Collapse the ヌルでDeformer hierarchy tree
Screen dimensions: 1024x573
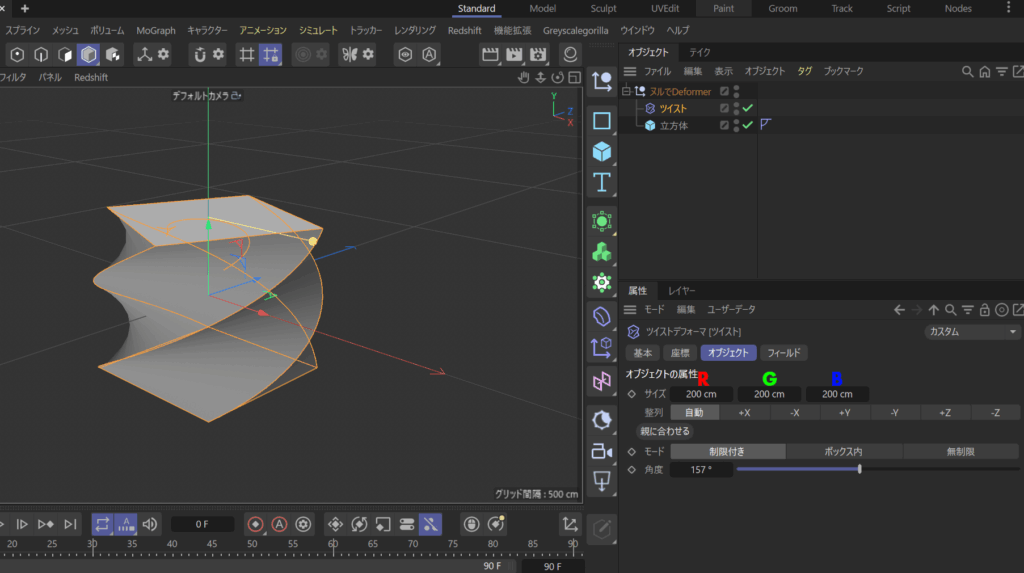[x=627, y=92]
